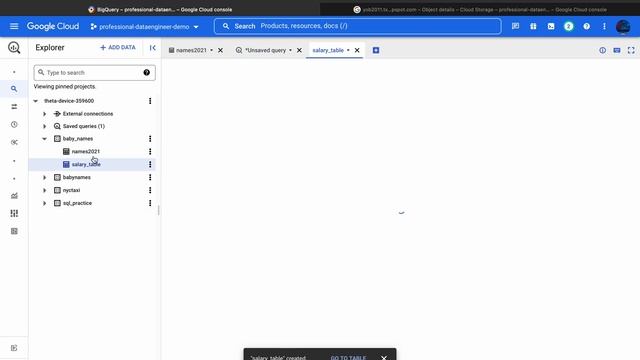Open the info panel icon at top right
This screenshot has height=360, width=640.
pos(602,50)
